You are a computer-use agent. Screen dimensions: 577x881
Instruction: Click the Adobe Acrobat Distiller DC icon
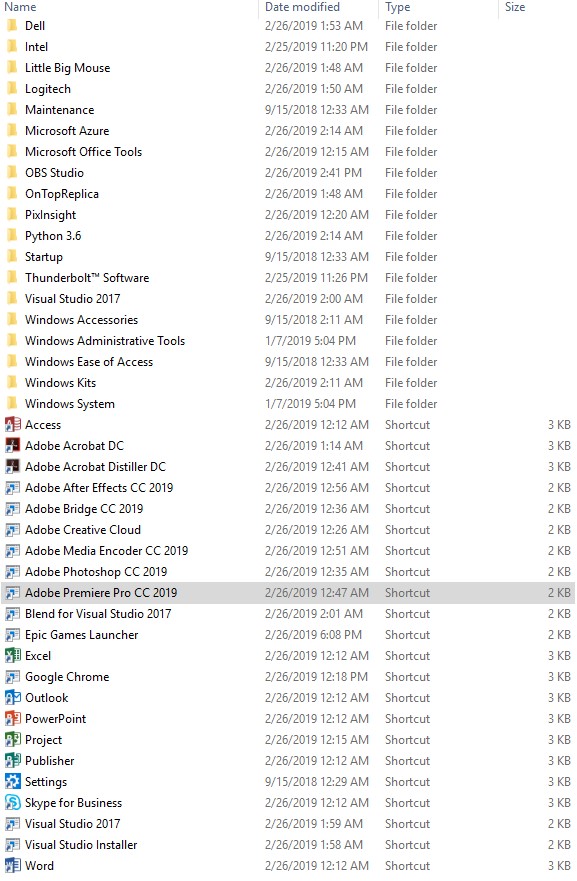12,467
